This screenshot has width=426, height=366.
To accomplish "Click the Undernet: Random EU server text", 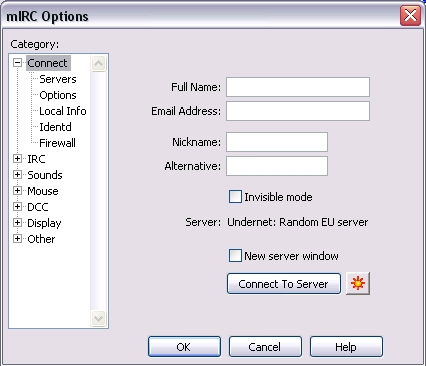I will click(x=298, y=222).
